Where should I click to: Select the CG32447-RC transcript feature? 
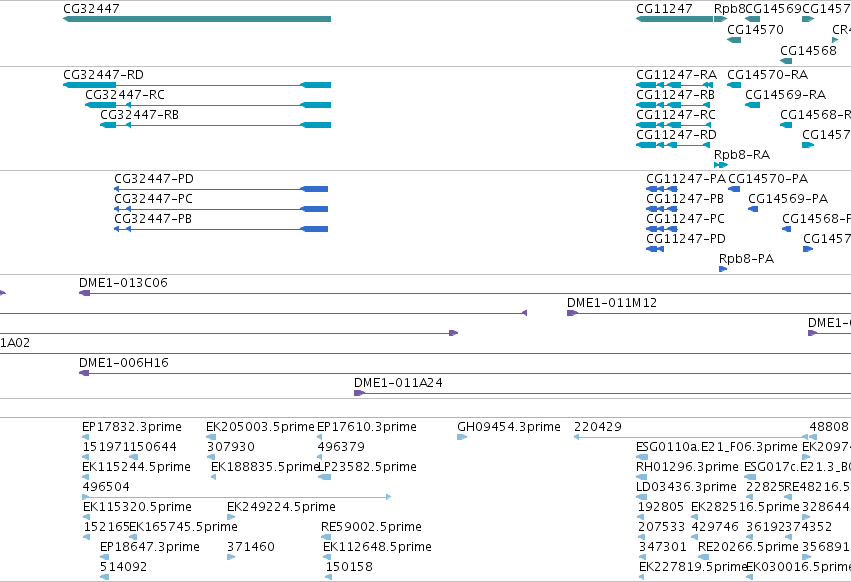pyautogui.click(x=208, y=105)
